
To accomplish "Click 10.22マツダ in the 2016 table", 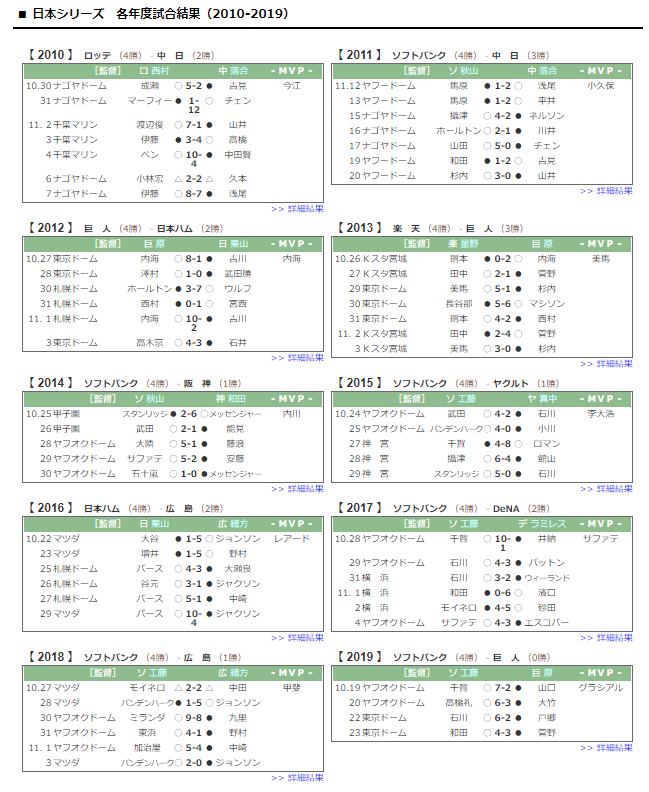I will click(53, 538).
